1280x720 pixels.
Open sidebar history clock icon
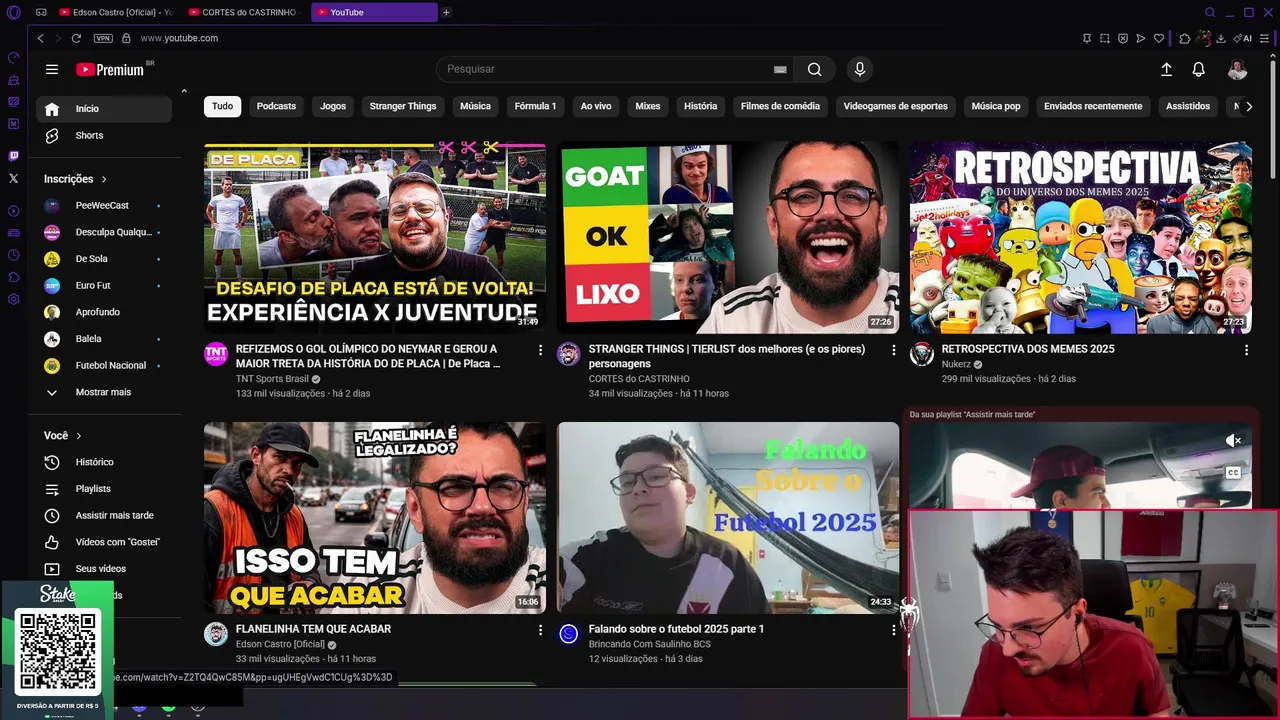13,255
